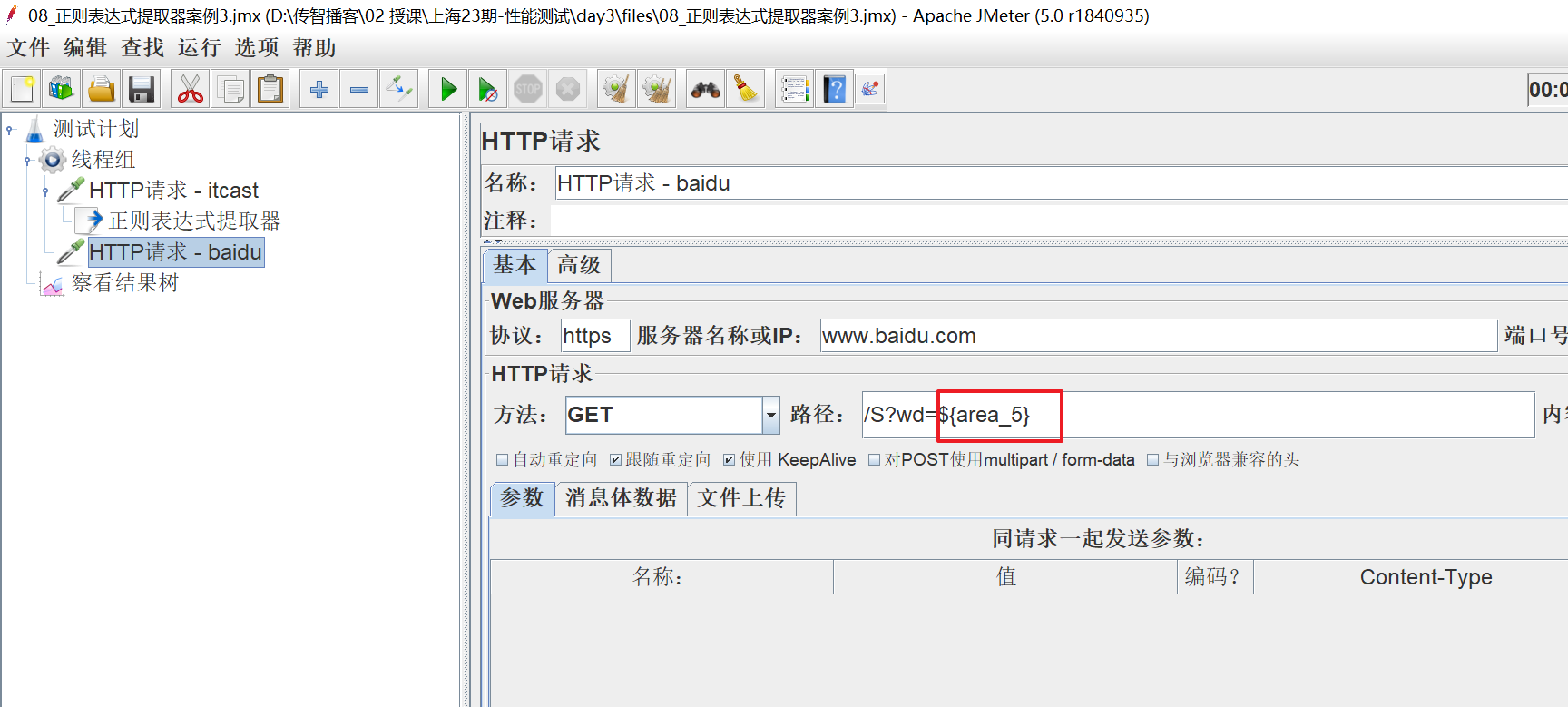The height and width of the screenshot is (707, 1568).
Task: Click the 名称 column header in parameters
Action: click(661, 577)
